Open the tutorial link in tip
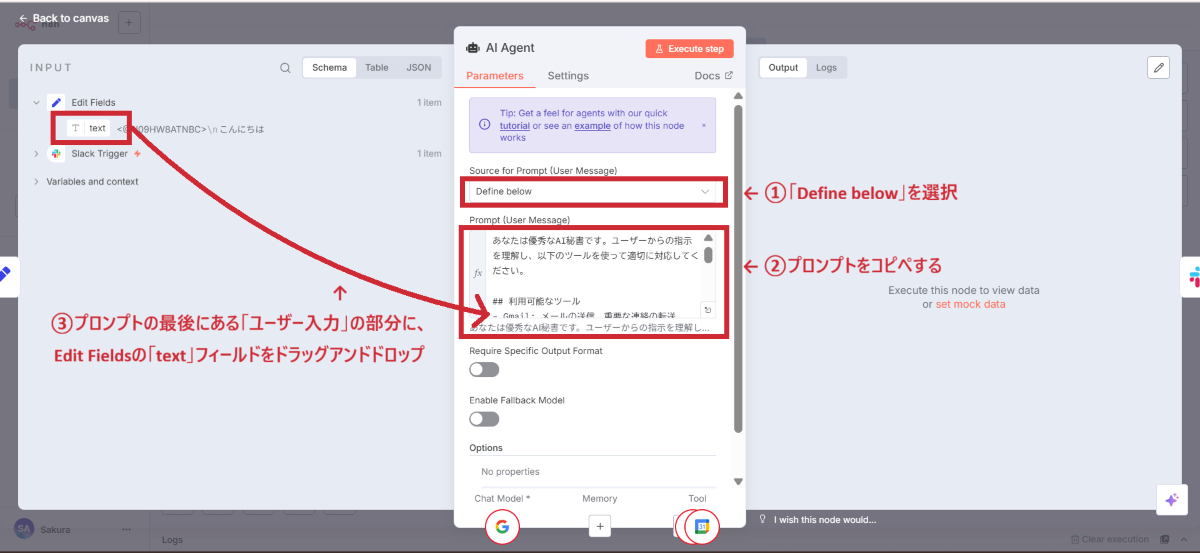This screenshot has width=1200, height=553. 514,125
